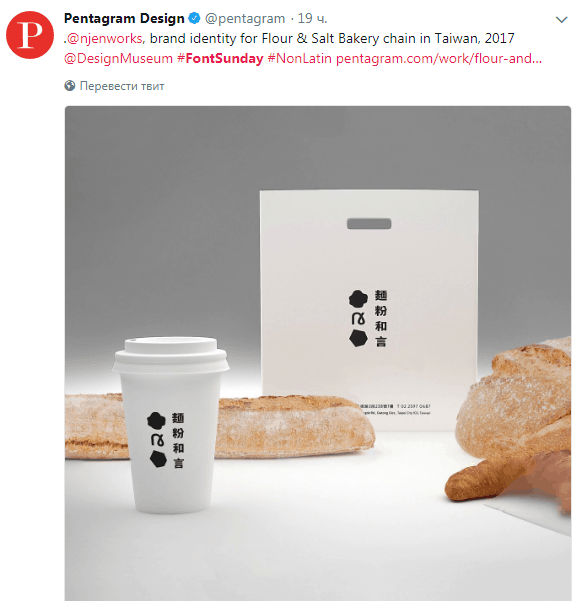Click Перевести твит to translate
This screenshot has height=604, width=577.
coord(122,86)
